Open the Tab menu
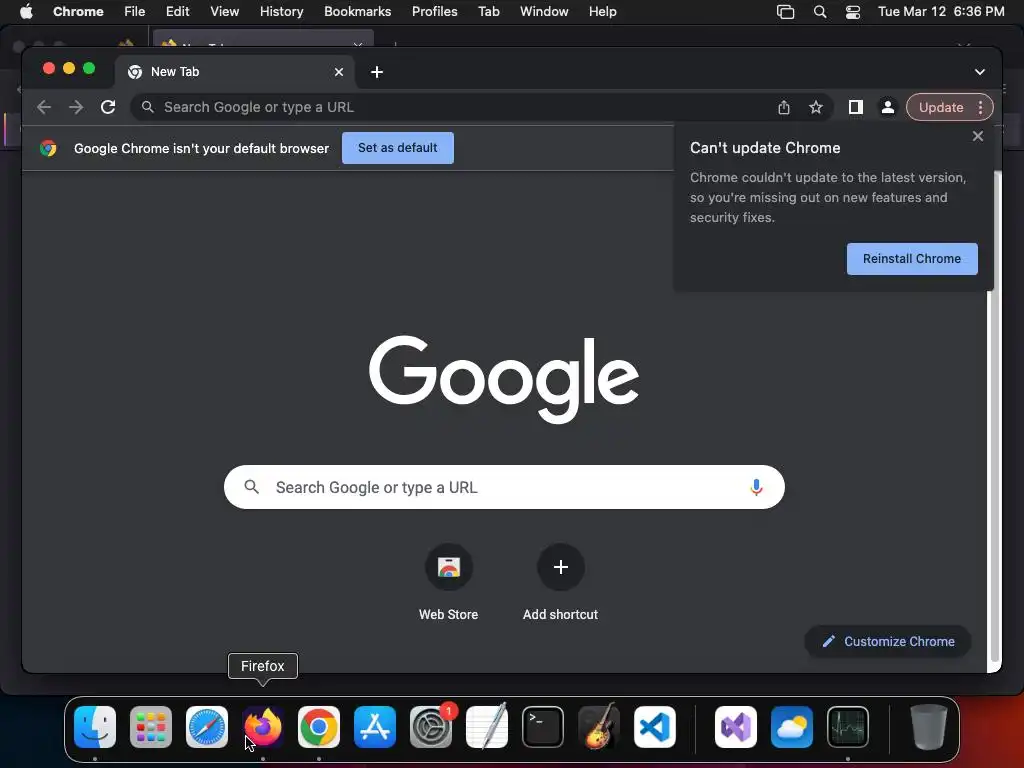Viewport: 1024px width, 768px height. click(x=488, y=11)
